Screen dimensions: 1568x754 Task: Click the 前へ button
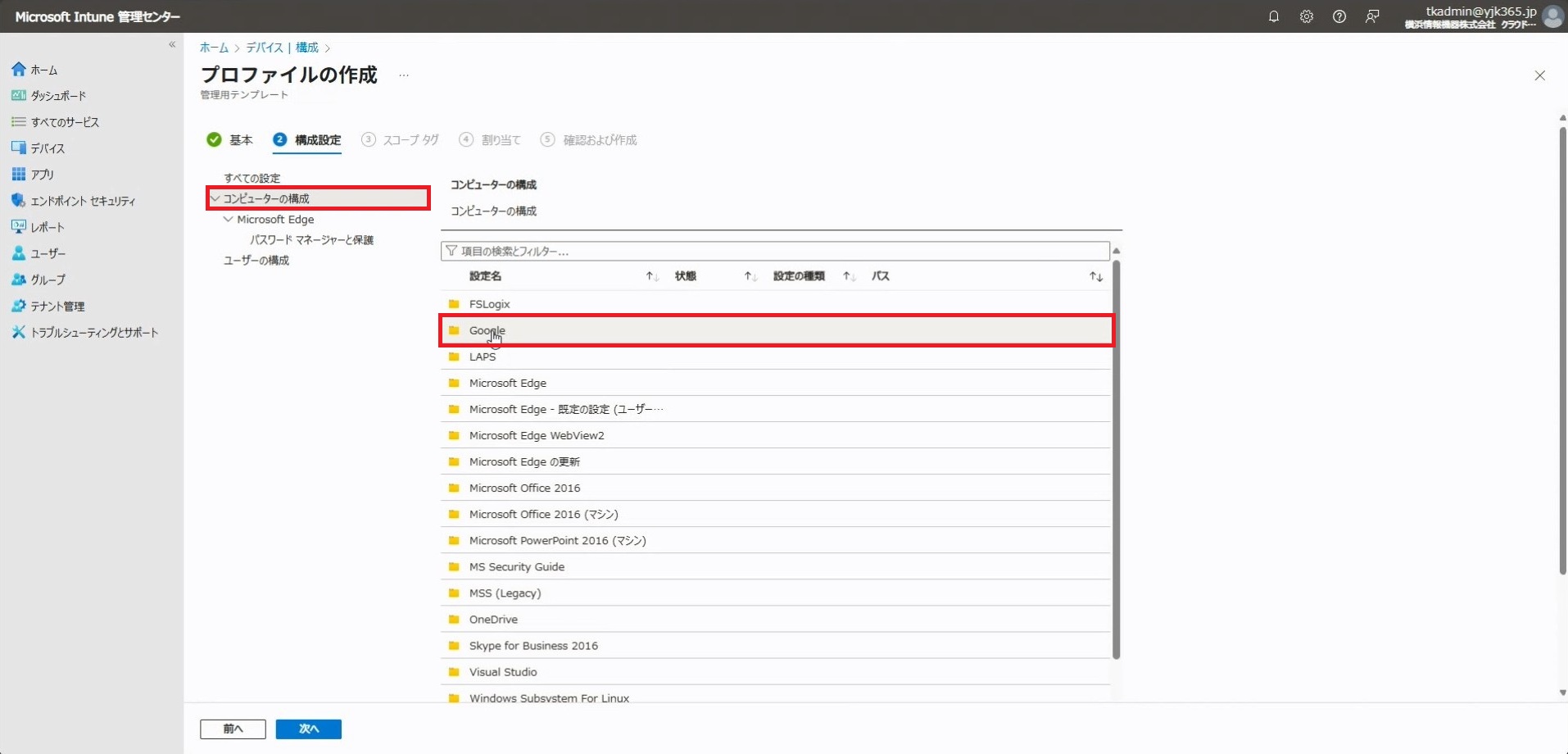pyautogui.click(x=233, y=729)
